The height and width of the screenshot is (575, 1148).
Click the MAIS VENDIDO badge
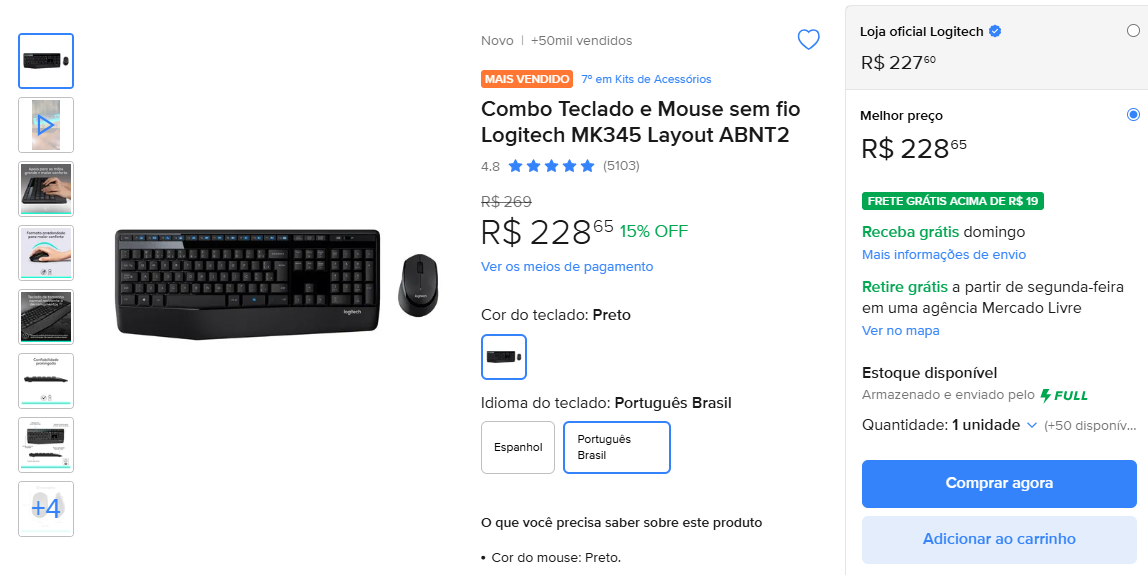[x=527, y=79]
